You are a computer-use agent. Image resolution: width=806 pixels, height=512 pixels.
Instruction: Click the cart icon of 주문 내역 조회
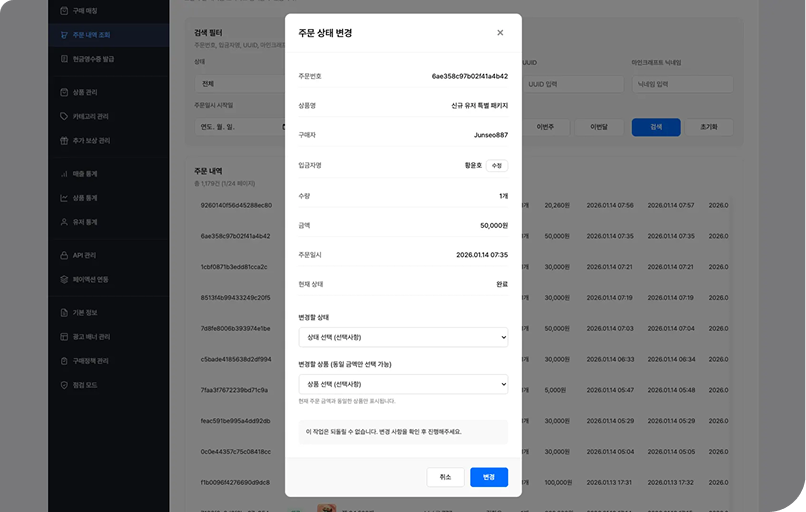(x=64, y=35)
